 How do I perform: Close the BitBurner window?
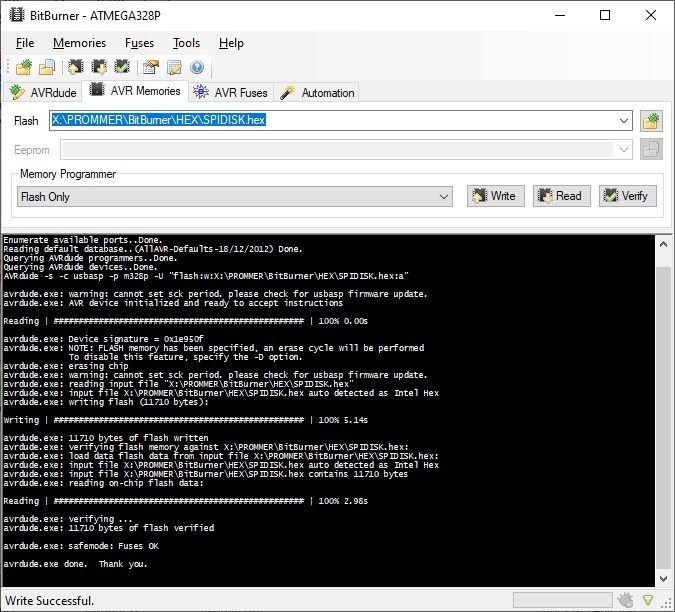point(650,15)
